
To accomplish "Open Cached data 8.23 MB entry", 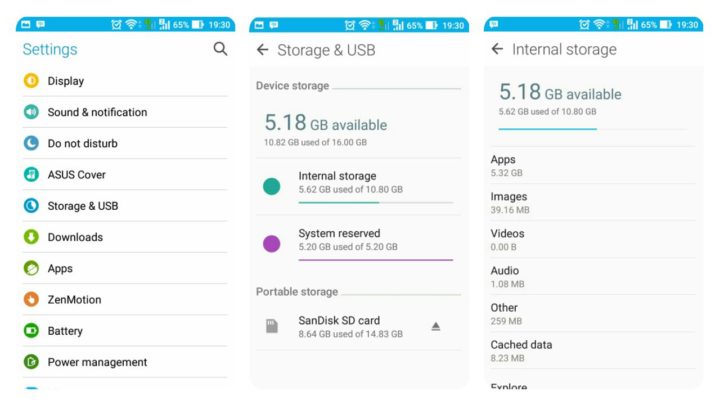I will pyautogui.click(x=592, y=351).
